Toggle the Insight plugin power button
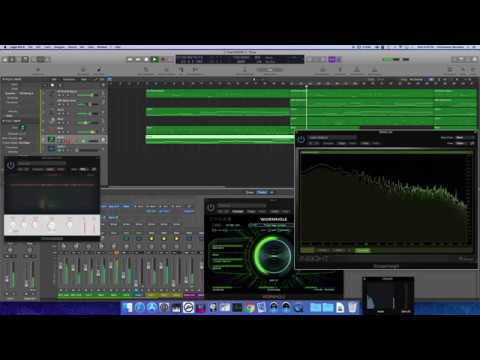 (301, 139)
